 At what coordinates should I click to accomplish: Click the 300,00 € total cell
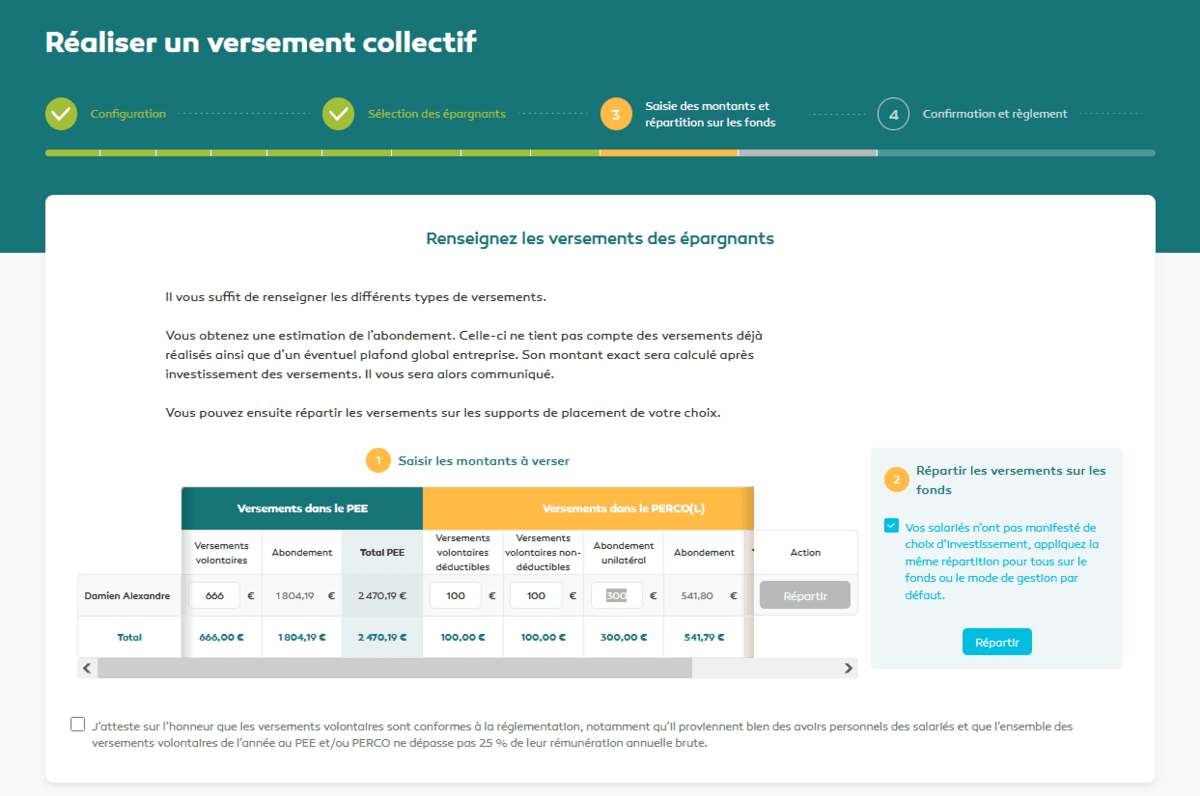(623, 637)
